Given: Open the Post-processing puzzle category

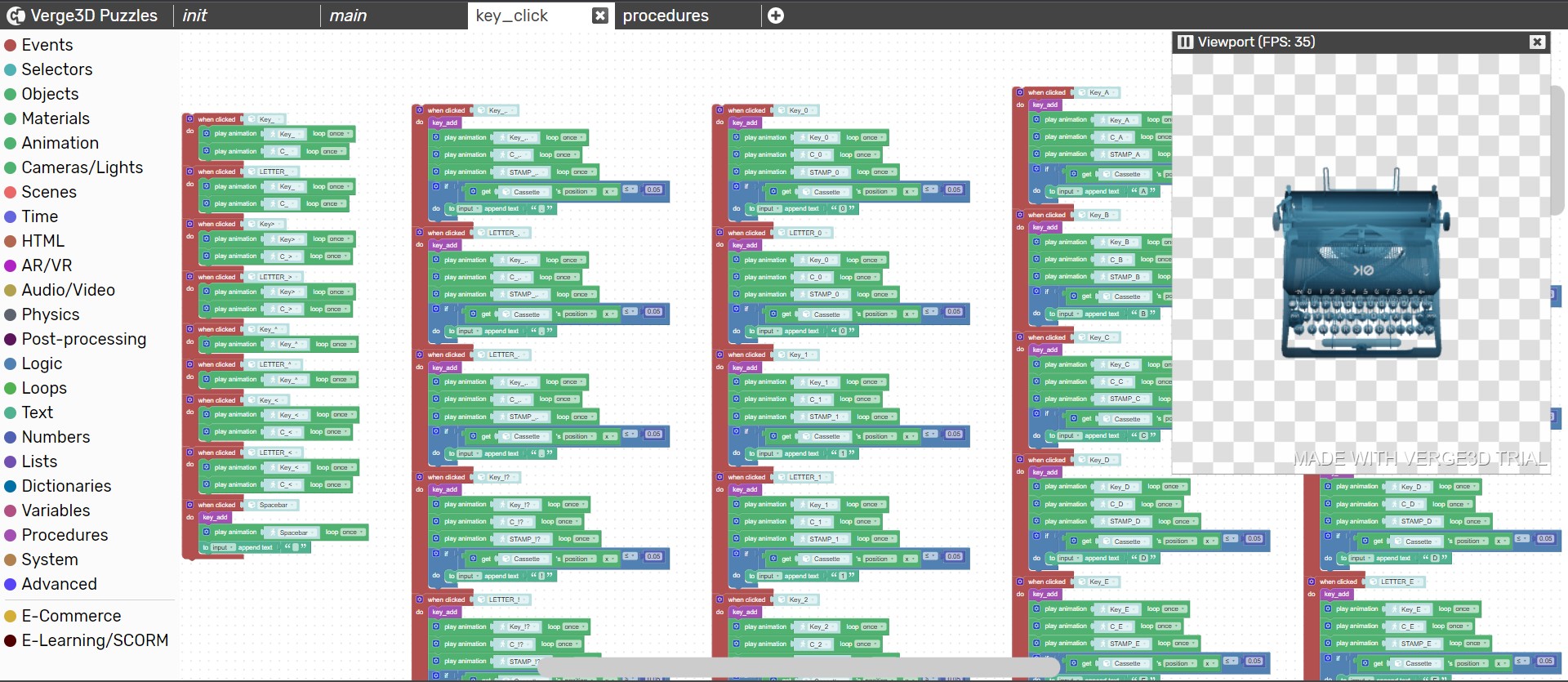Looking at the screenshot, I should [x=84, y=339].
